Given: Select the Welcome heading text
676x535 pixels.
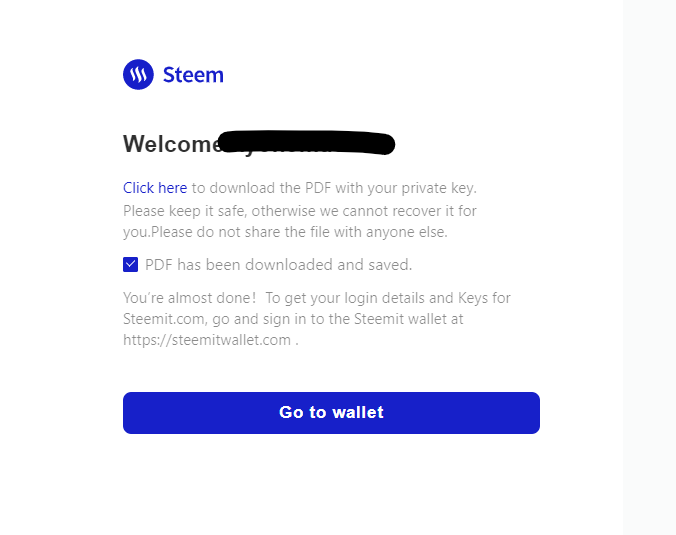Looking at the screenshot, I should pyautogui.click(x=168, y=144).
